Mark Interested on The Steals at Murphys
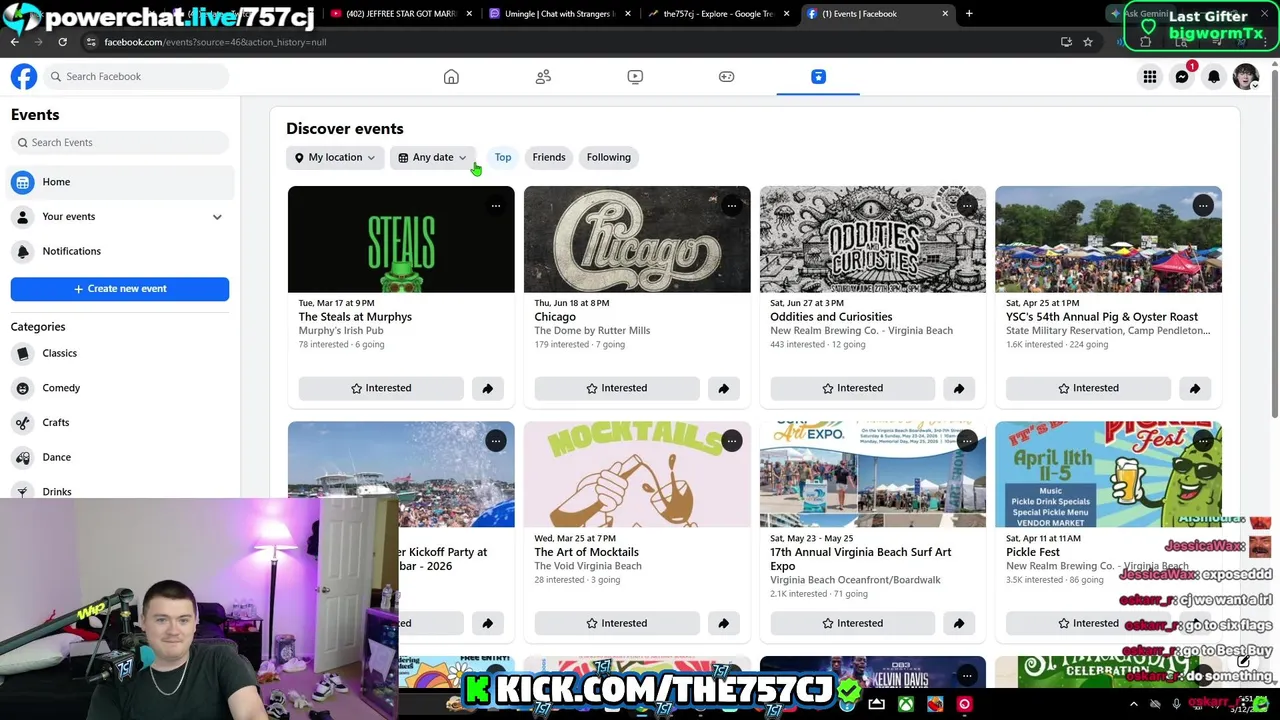1280x720 pixels. point(381,388)
